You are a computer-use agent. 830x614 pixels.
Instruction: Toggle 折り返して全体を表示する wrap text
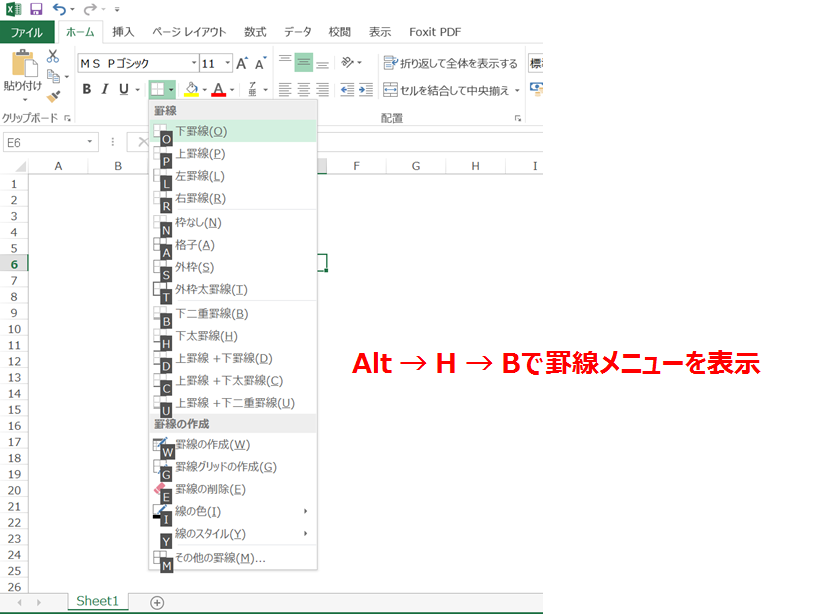click(450, 63)
